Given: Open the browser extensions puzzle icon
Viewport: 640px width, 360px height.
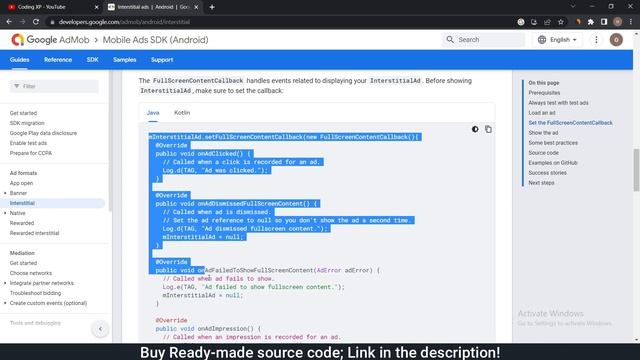Looking at the screenshot, I should click(x=591, y=22).
